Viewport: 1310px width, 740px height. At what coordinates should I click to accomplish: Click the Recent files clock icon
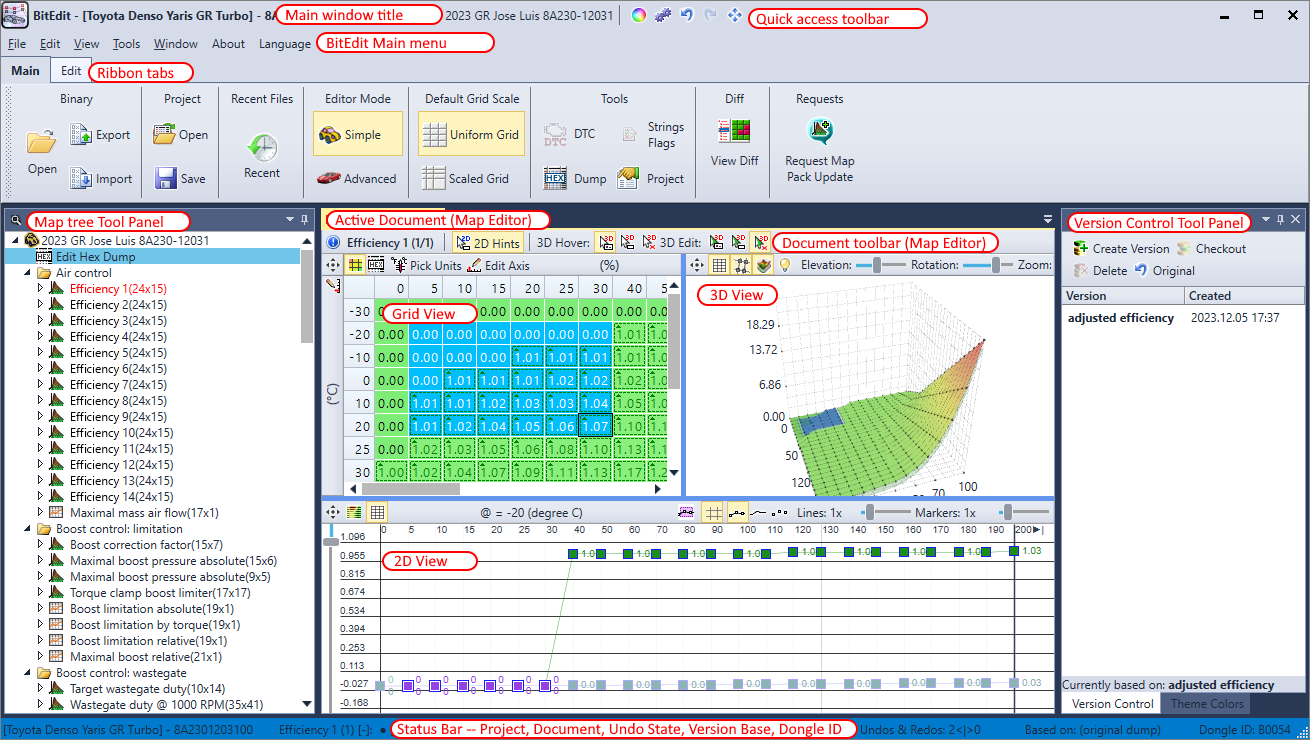(x=261, y=148)
